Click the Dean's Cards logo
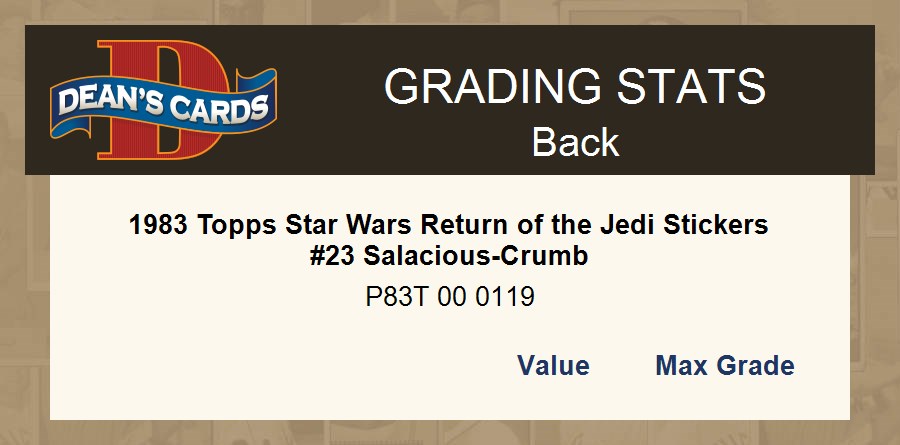 [163, 101]
